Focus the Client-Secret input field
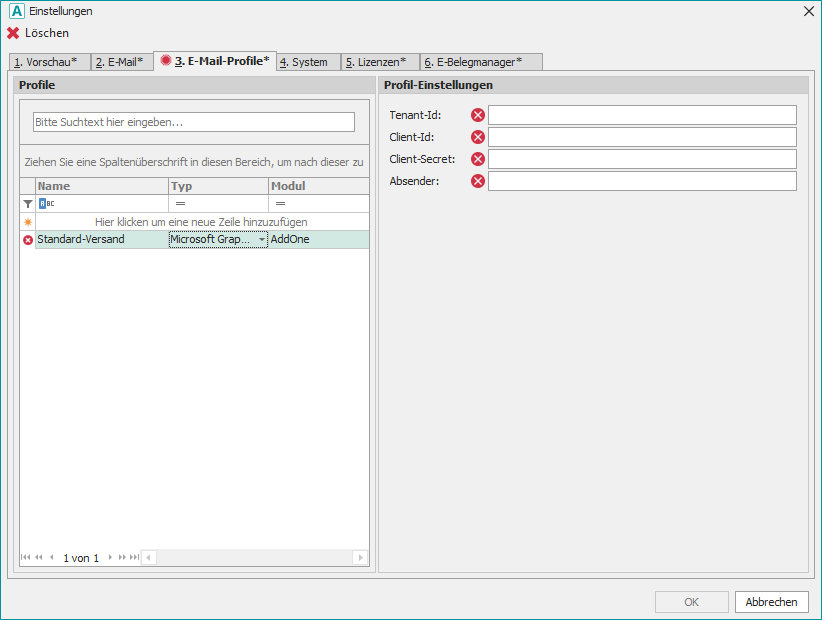Viewport: 822px width, 620px height. point(642,159)
